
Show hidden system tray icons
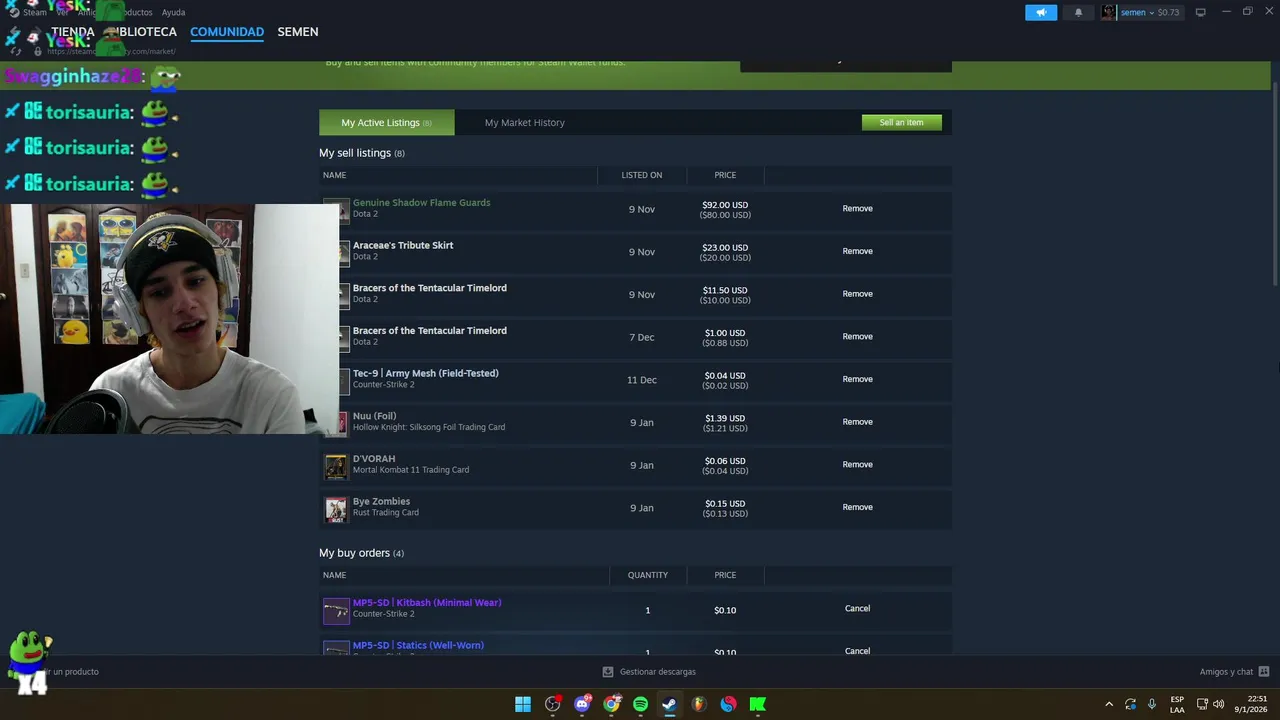[x=1108, y=704]
